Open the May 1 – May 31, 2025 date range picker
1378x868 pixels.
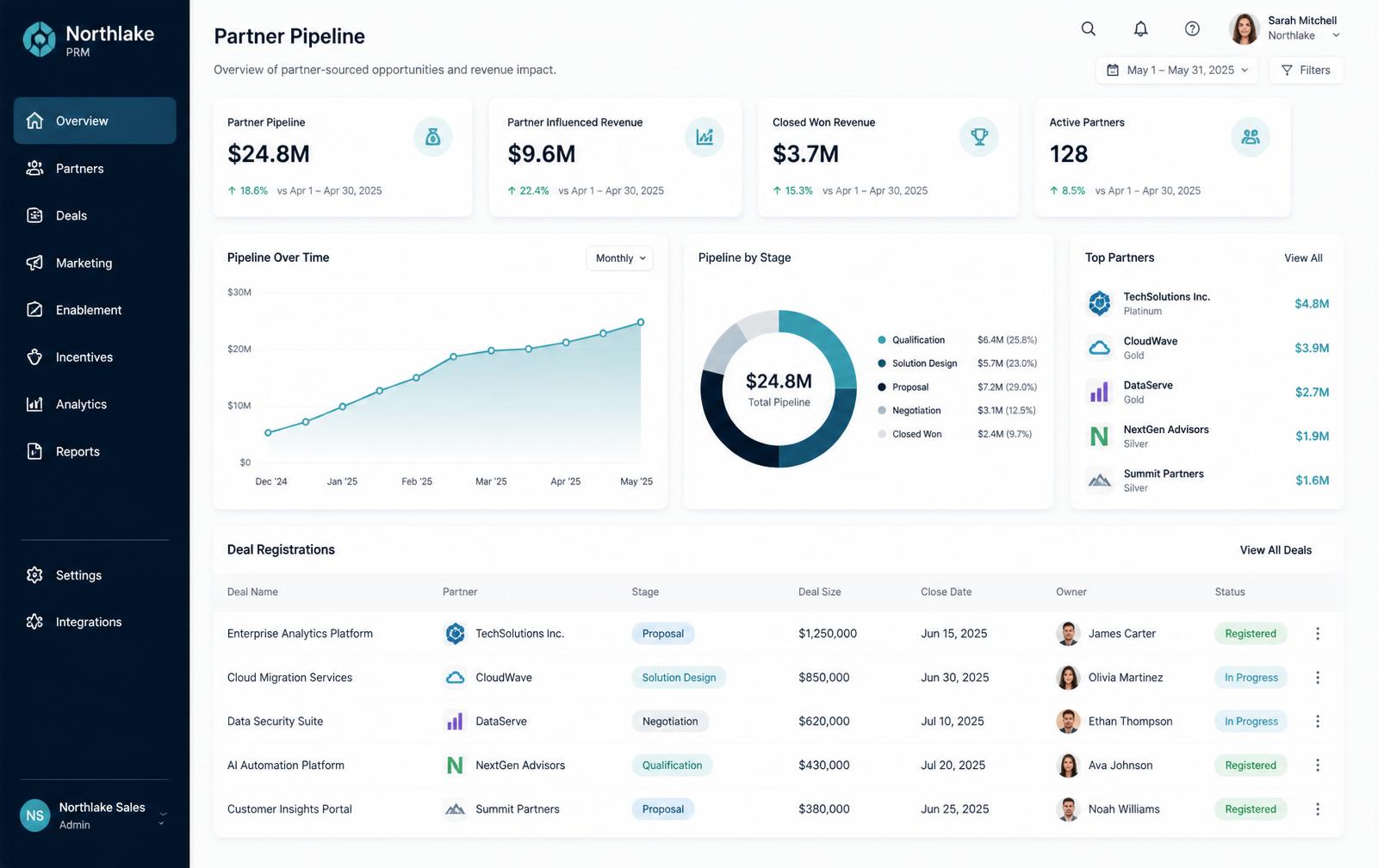click(x=1176, y=71)
